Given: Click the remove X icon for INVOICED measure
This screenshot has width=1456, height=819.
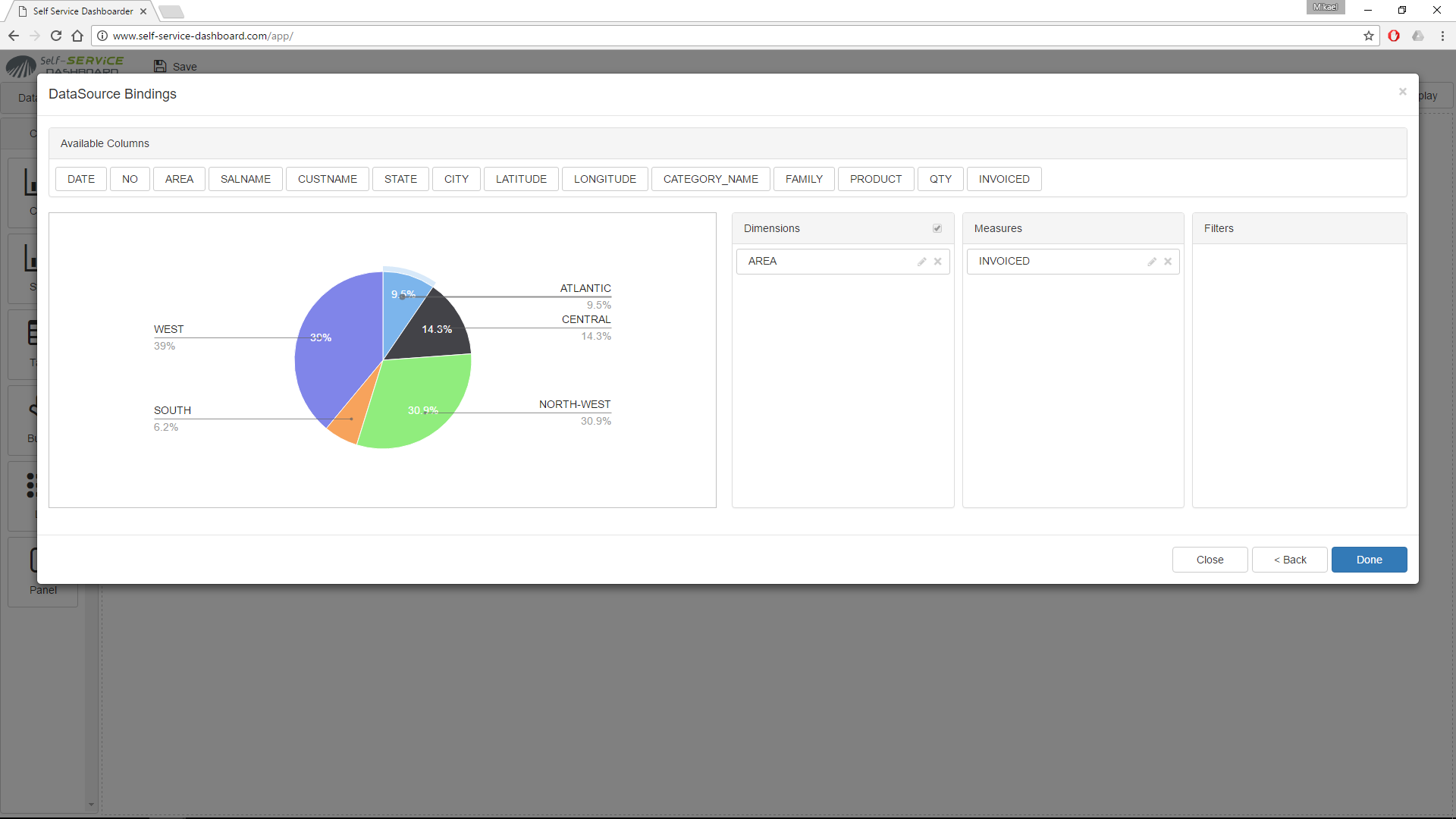Looking at the screenshot, I should pyautogui.click(x=1168, y=261).
